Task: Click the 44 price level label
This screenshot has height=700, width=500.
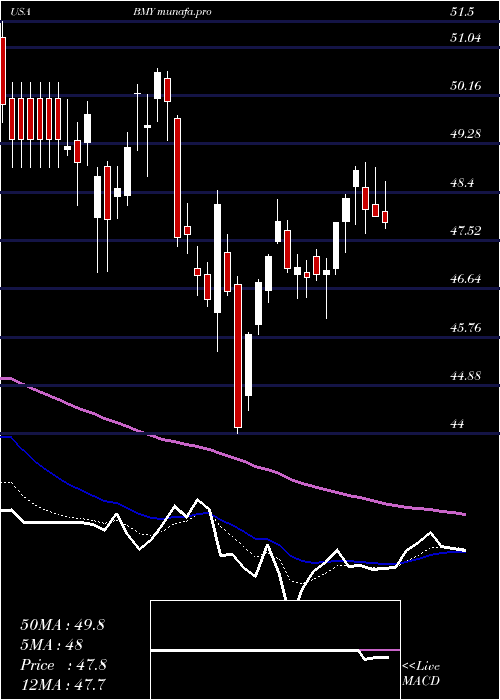Action: [458, 424]
